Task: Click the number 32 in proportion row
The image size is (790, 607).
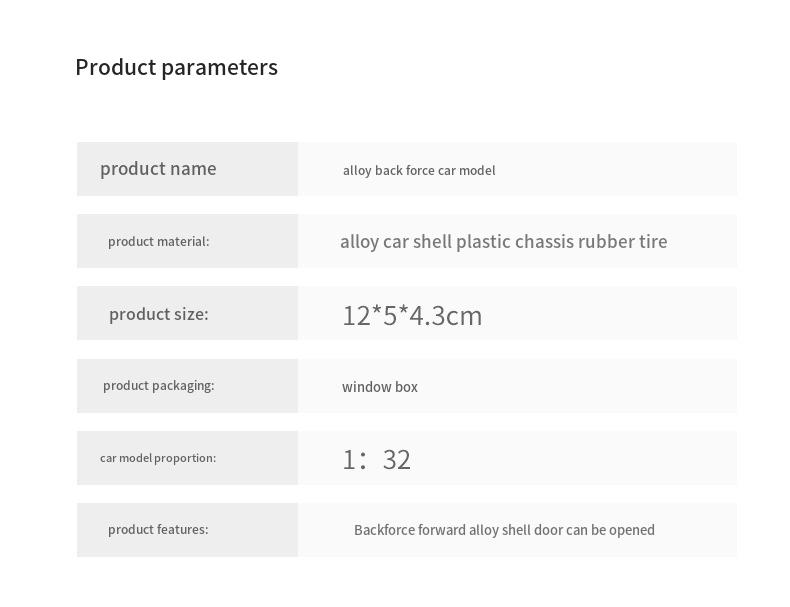Action: (396, 459)
